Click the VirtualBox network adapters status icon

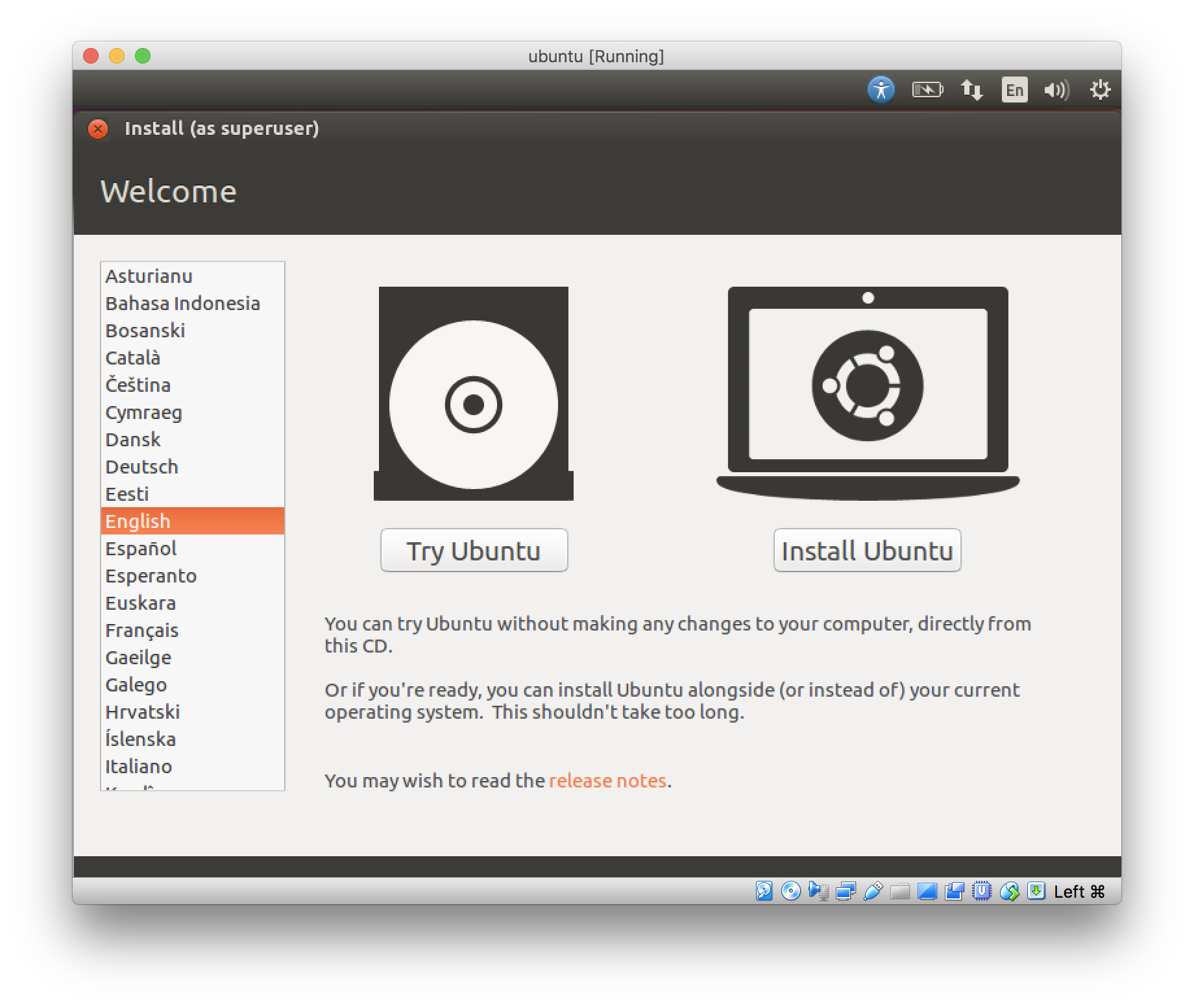pos(846,891)
